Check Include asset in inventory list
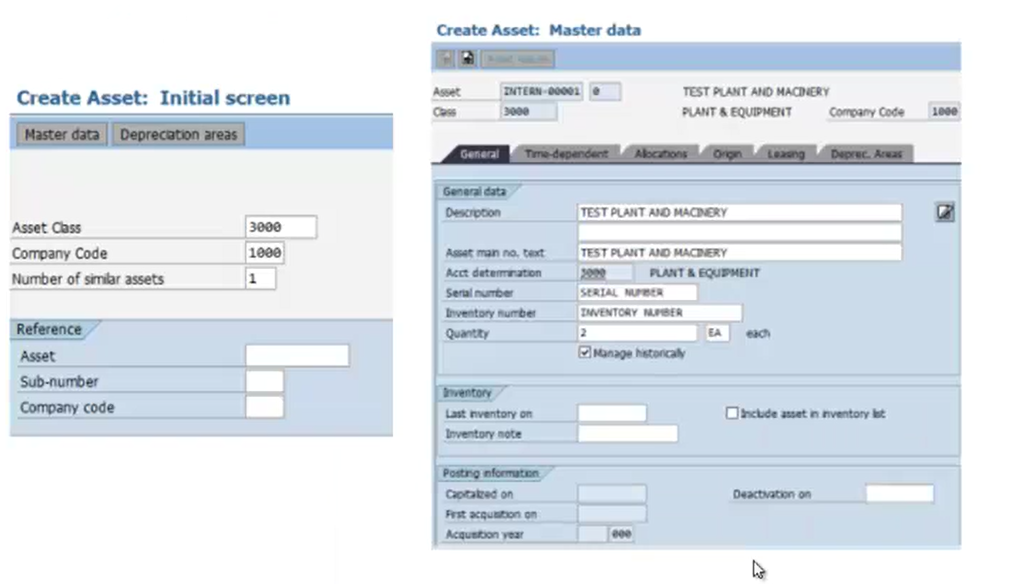1010x584 pixels. coord(732,413)
